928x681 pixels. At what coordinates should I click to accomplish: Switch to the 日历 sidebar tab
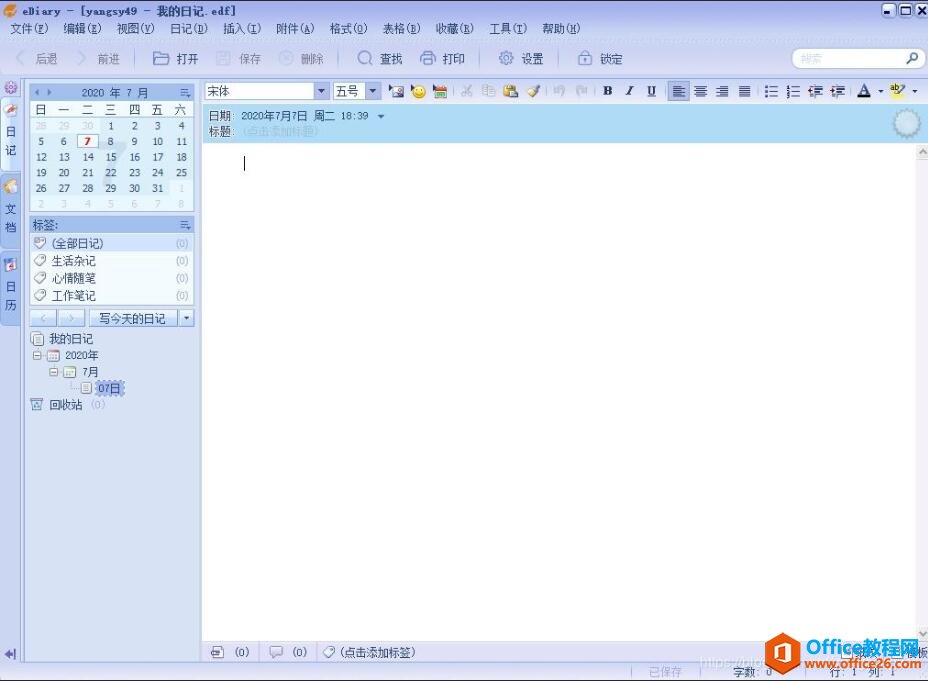click(x=11, y=288)
